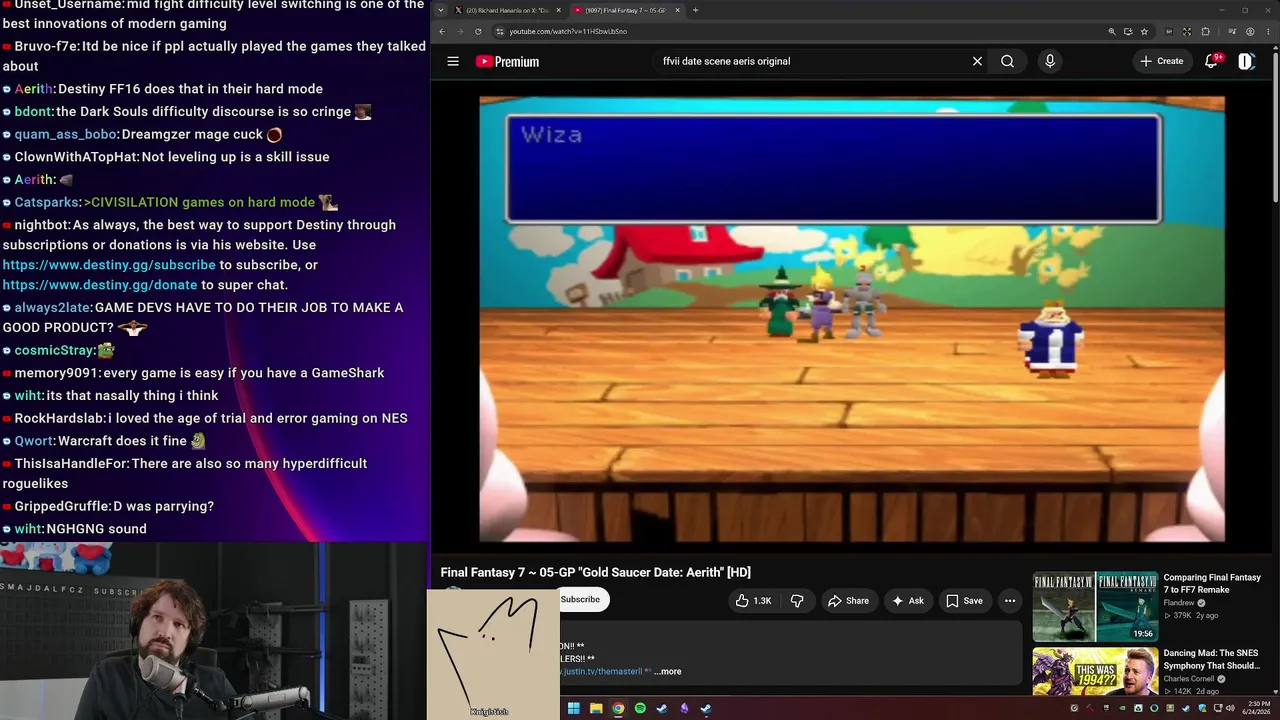The width and height of the screenshot is (1280, 720).
Task: Open the Ask button below the video
Action: click(x=908, y=601)
